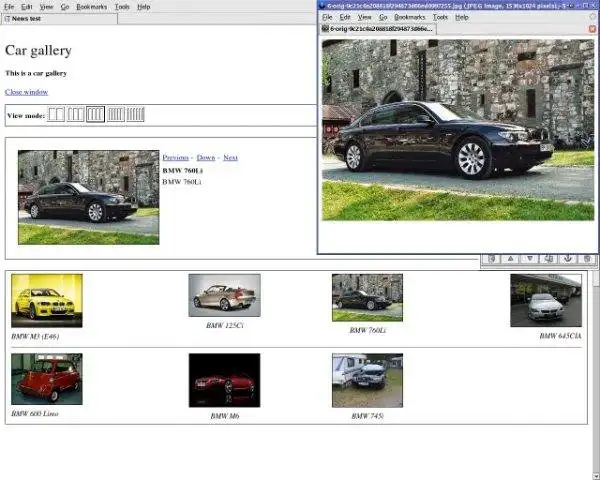The height and width of the screenshot is (480, 600).
Task: Open the Tools menu in the JPEG image window
Action: [x=440, y=17]
